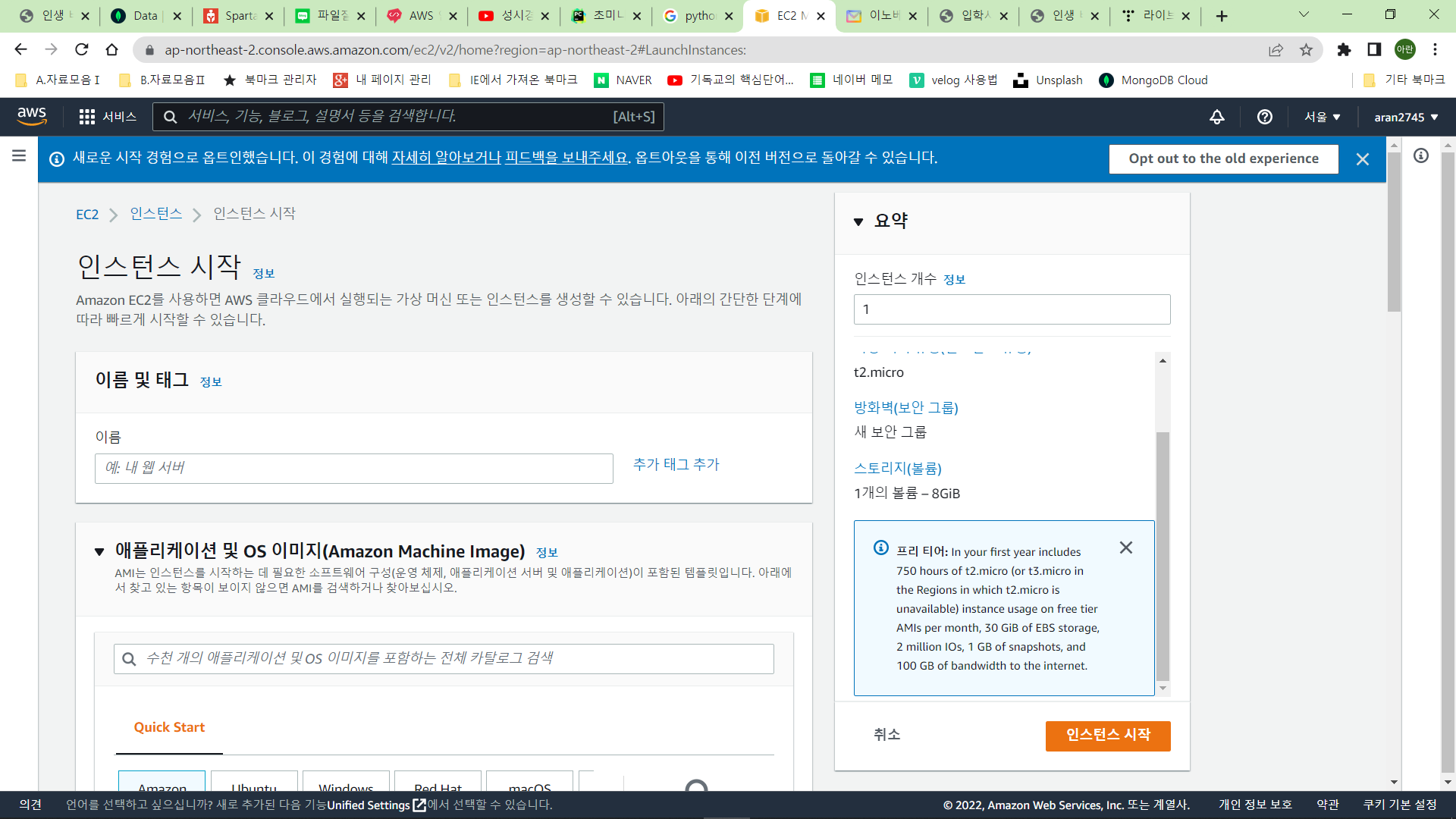The image size is (1456, 819).
Task: Open the aran2745 account dropdown
Action: click(x=1406, y=117)
